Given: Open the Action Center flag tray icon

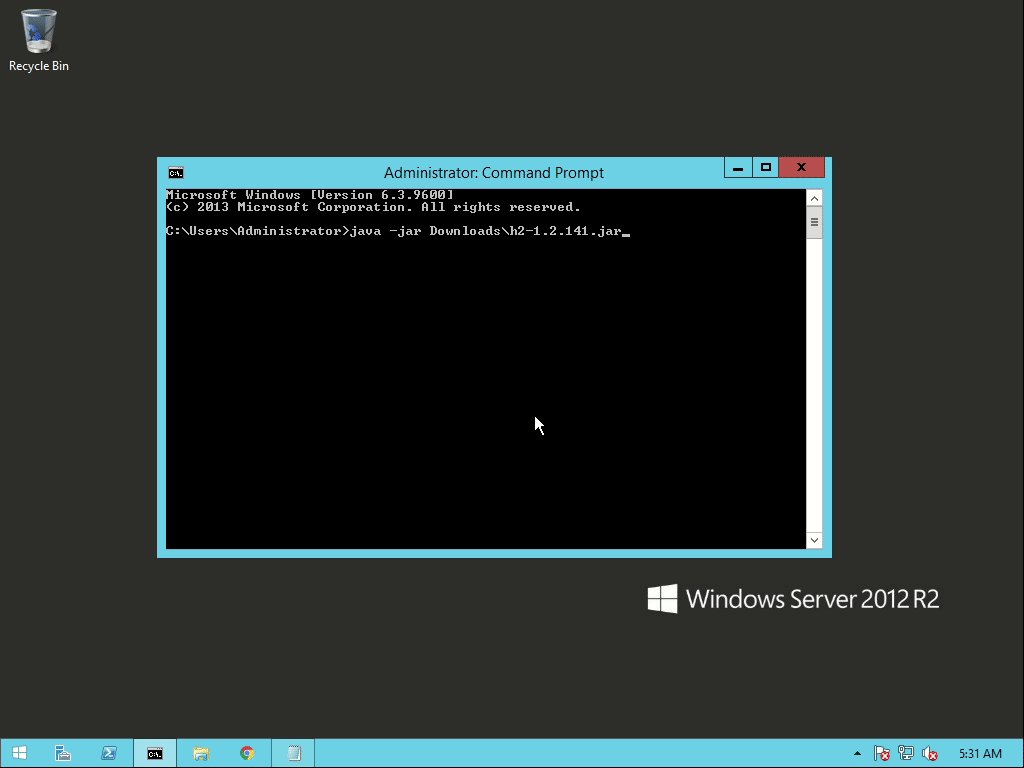Looking at the screenshot, I should click(x=881, y=754).
